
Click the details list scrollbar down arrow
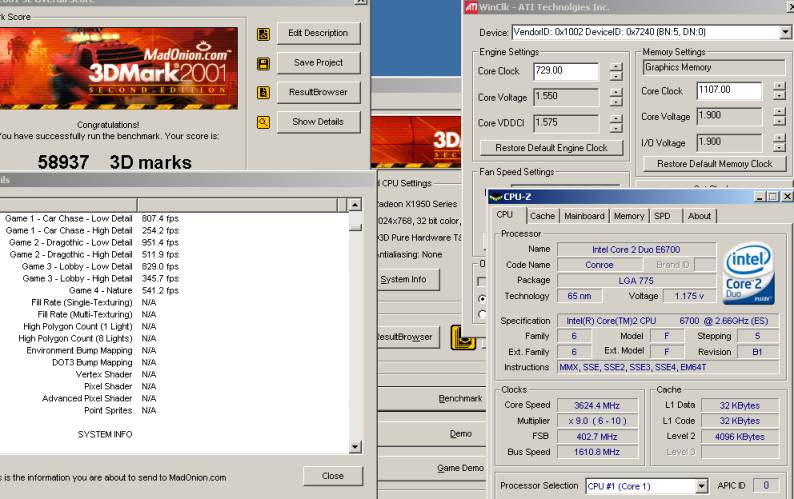click(x=355, y=446)
